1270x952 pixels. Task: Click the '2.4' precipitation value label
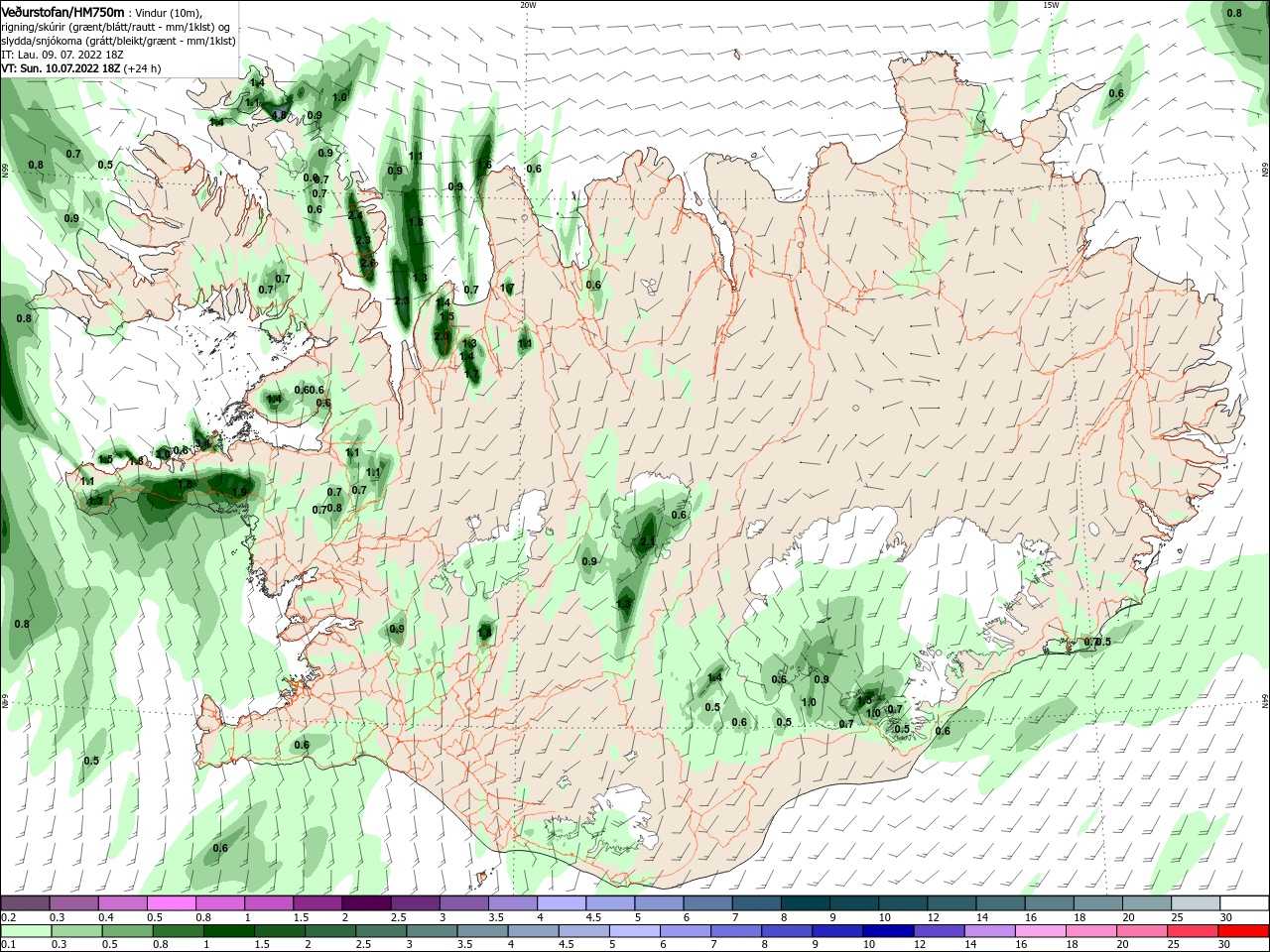pos(355,214)
